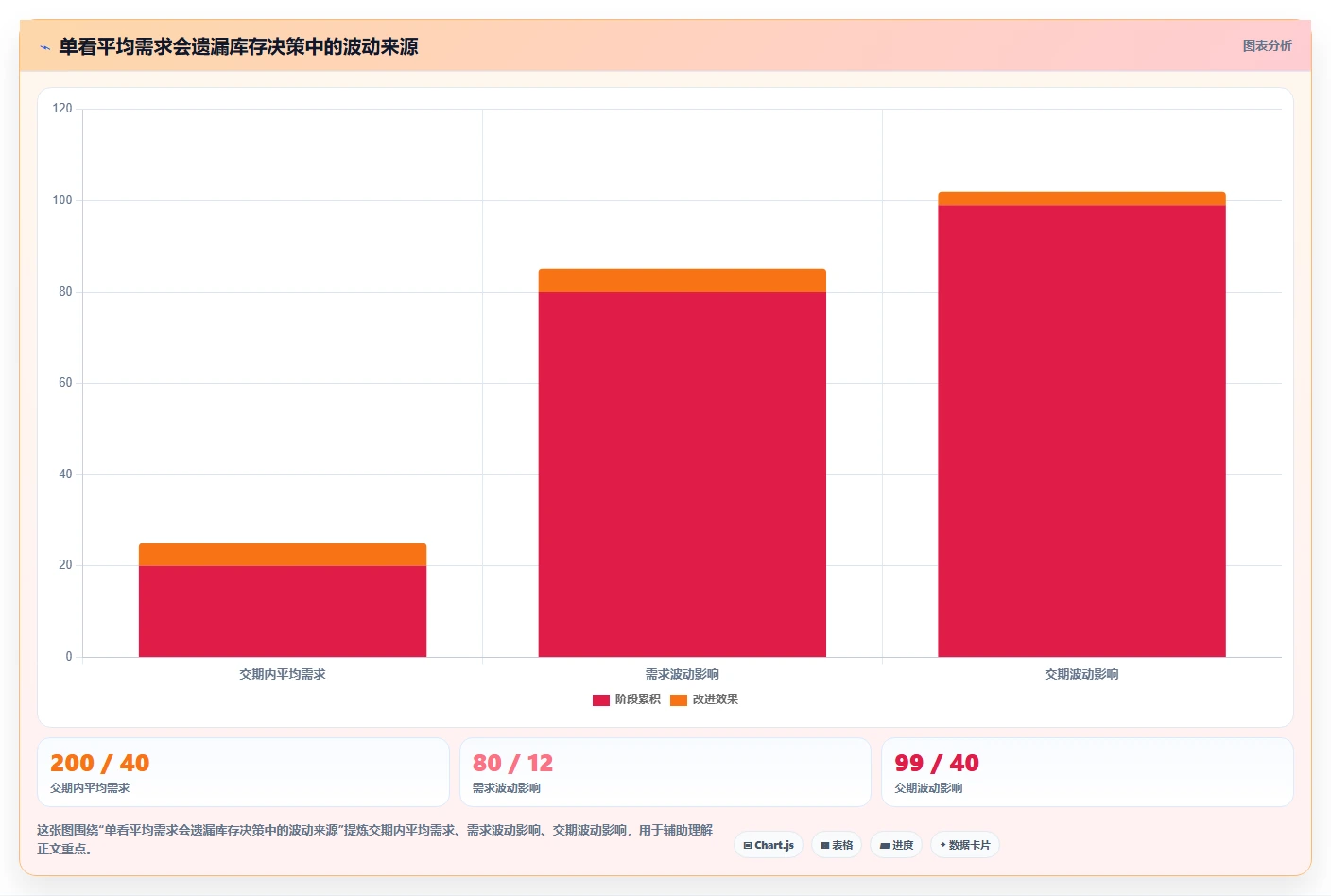
Task: Click the Chart.js tag chip
Action: pos(769,845)
